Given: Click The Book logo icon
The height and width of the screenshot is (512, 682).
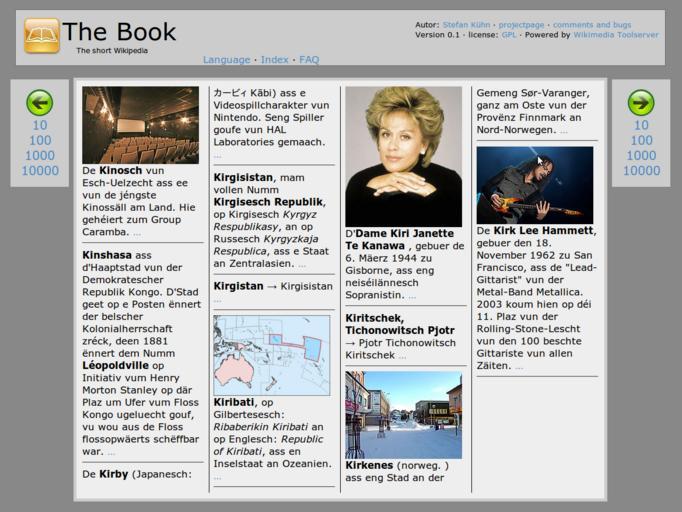Looking at the screenshot, I should (x=42, y=36).
